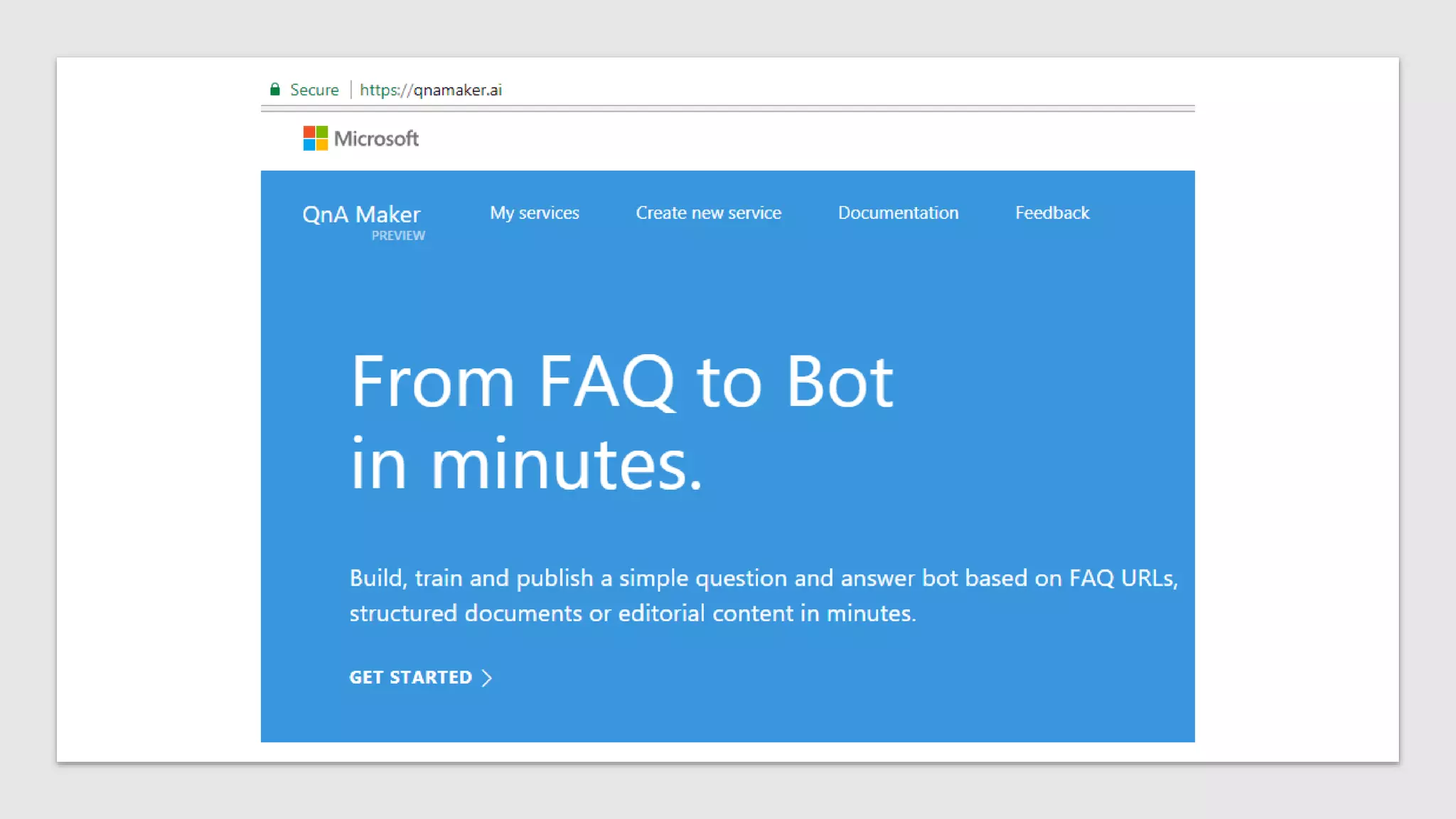Select Create new service in navigation
This screenshot has width=1456, height=819.
[708, 213]
